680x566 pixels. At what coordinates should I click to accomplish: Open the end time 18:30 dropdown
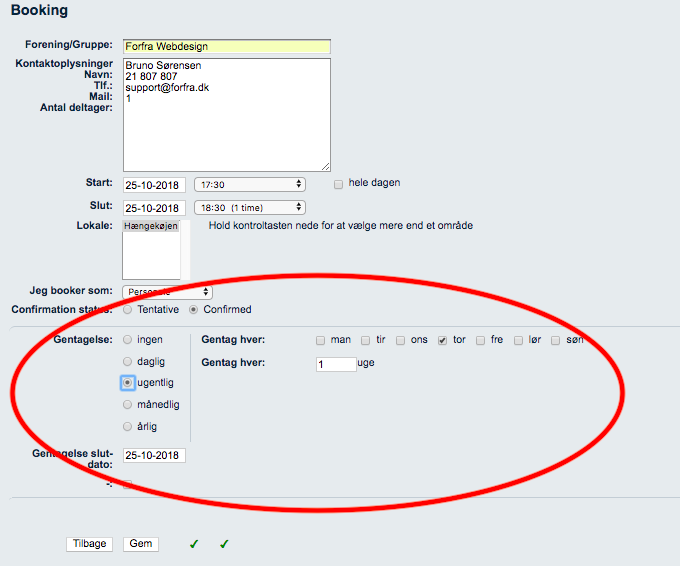click(x=249, y=207)
